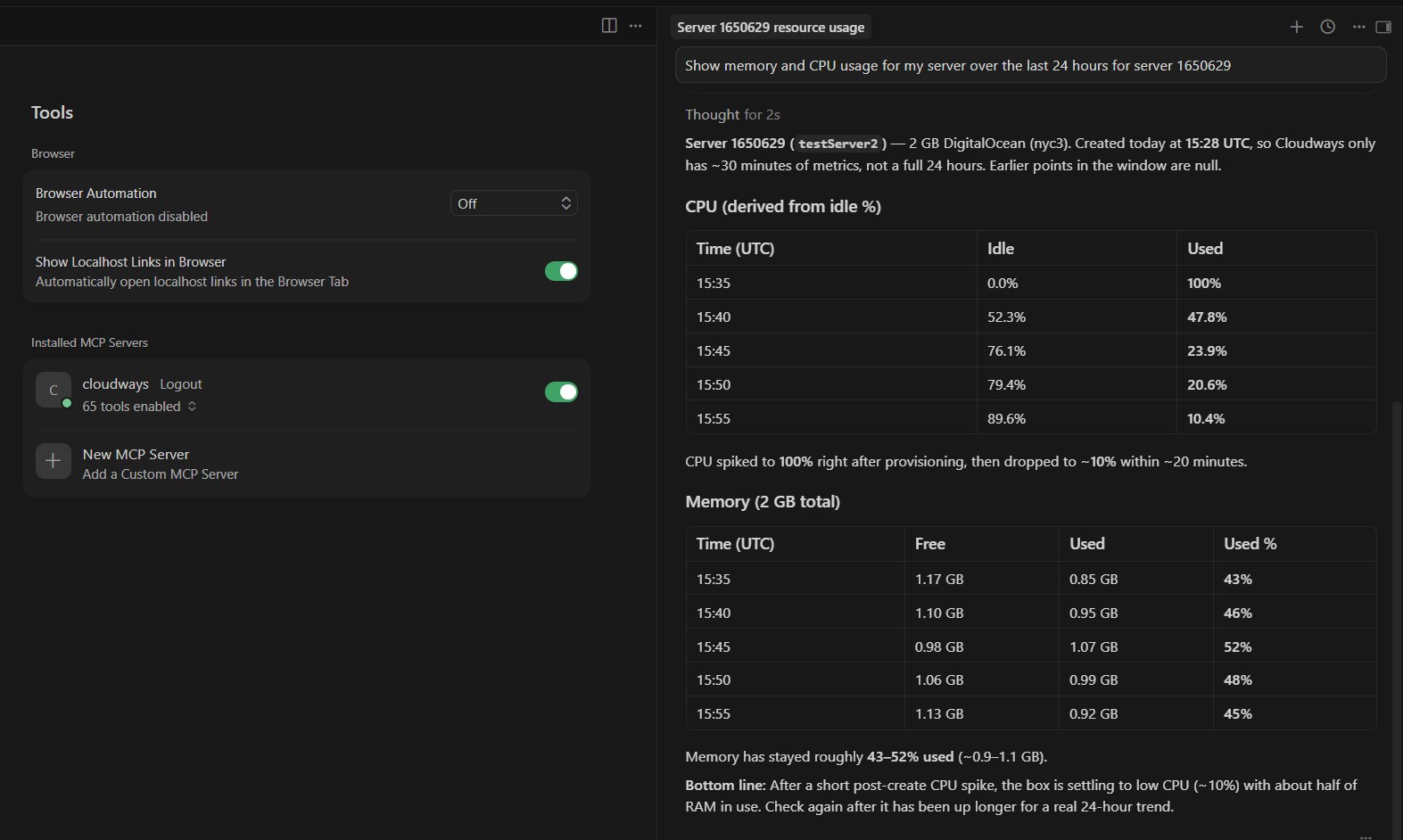The height and width of the screenshot is (840, 1403).
Task: Click the Browser automation disabled description
Action: point(121,217)
